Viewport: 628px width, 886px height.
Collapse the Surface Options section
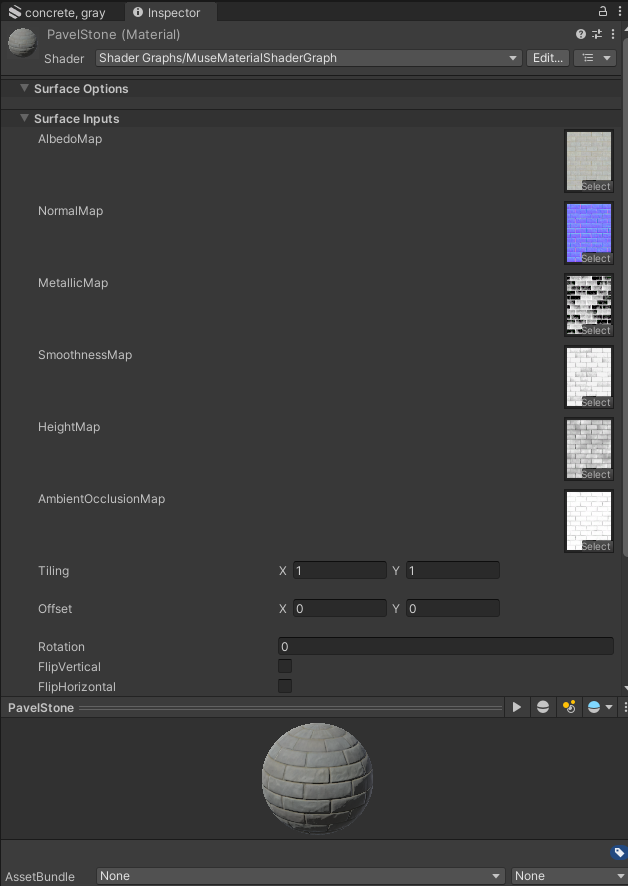[24, 88]
